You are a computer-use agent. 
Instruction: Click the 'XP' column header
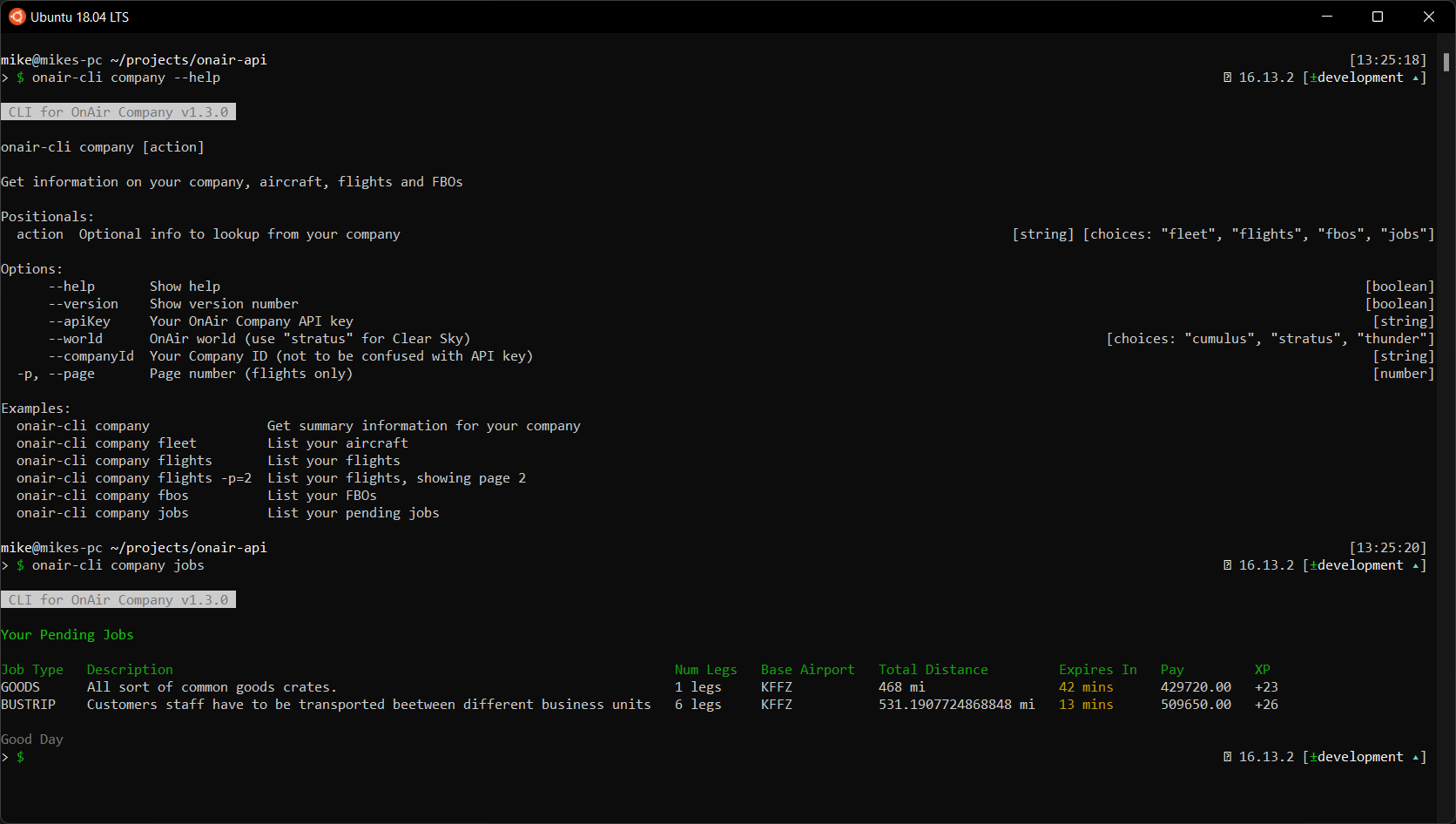pyautogui.click(x=1263, y=670)
